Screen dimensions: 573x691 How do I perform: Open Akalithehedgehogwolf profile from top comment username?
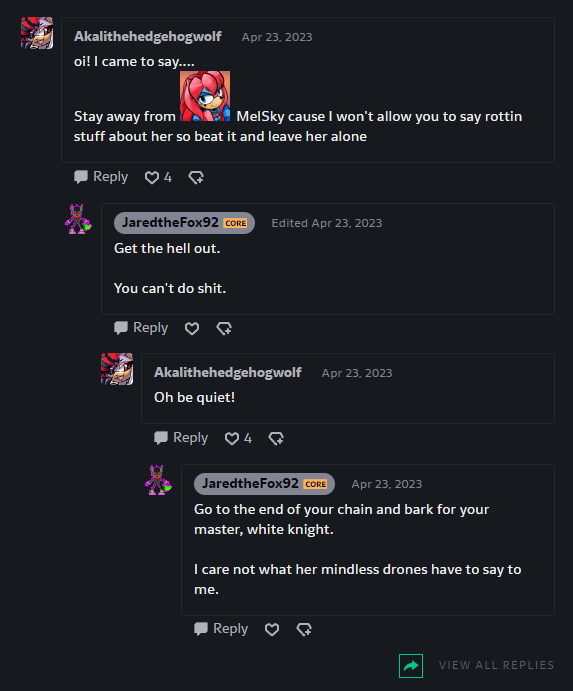click(x=148, y=37)
